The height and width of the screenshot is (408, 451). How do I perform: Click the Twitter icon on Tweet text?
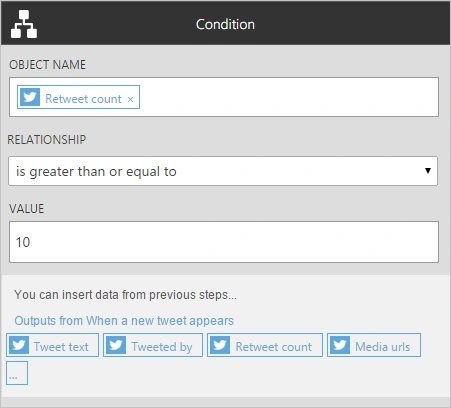coord(19,345)
